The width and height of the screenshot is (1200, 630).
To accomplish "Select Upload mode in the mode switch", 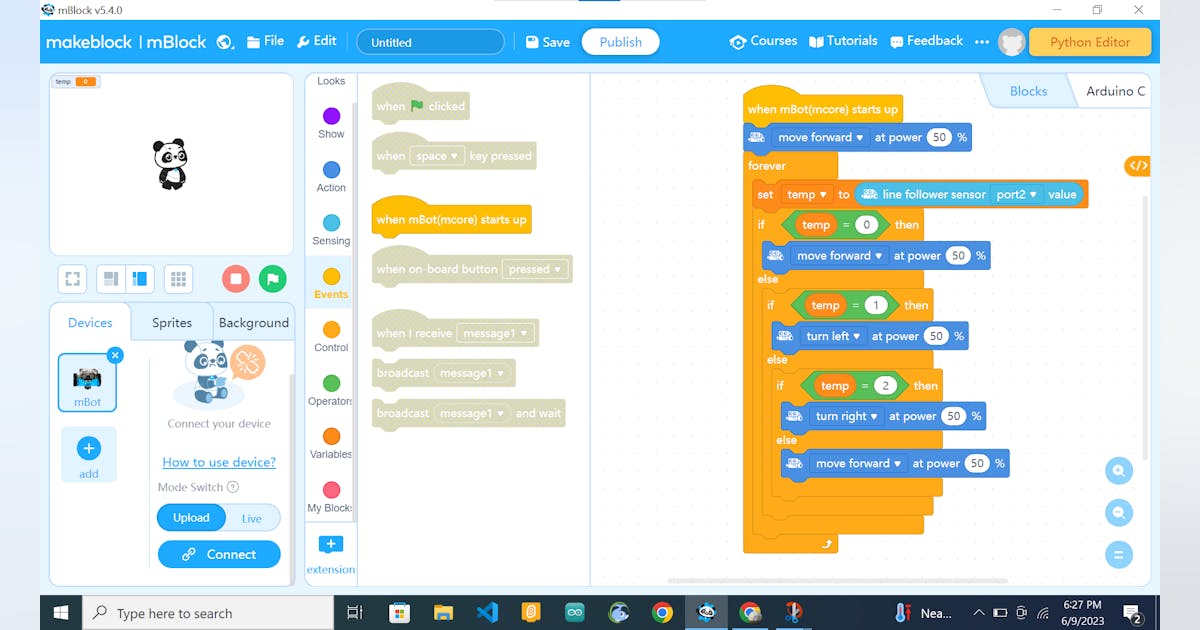I will pyautogui.click(x=190, y=517).
